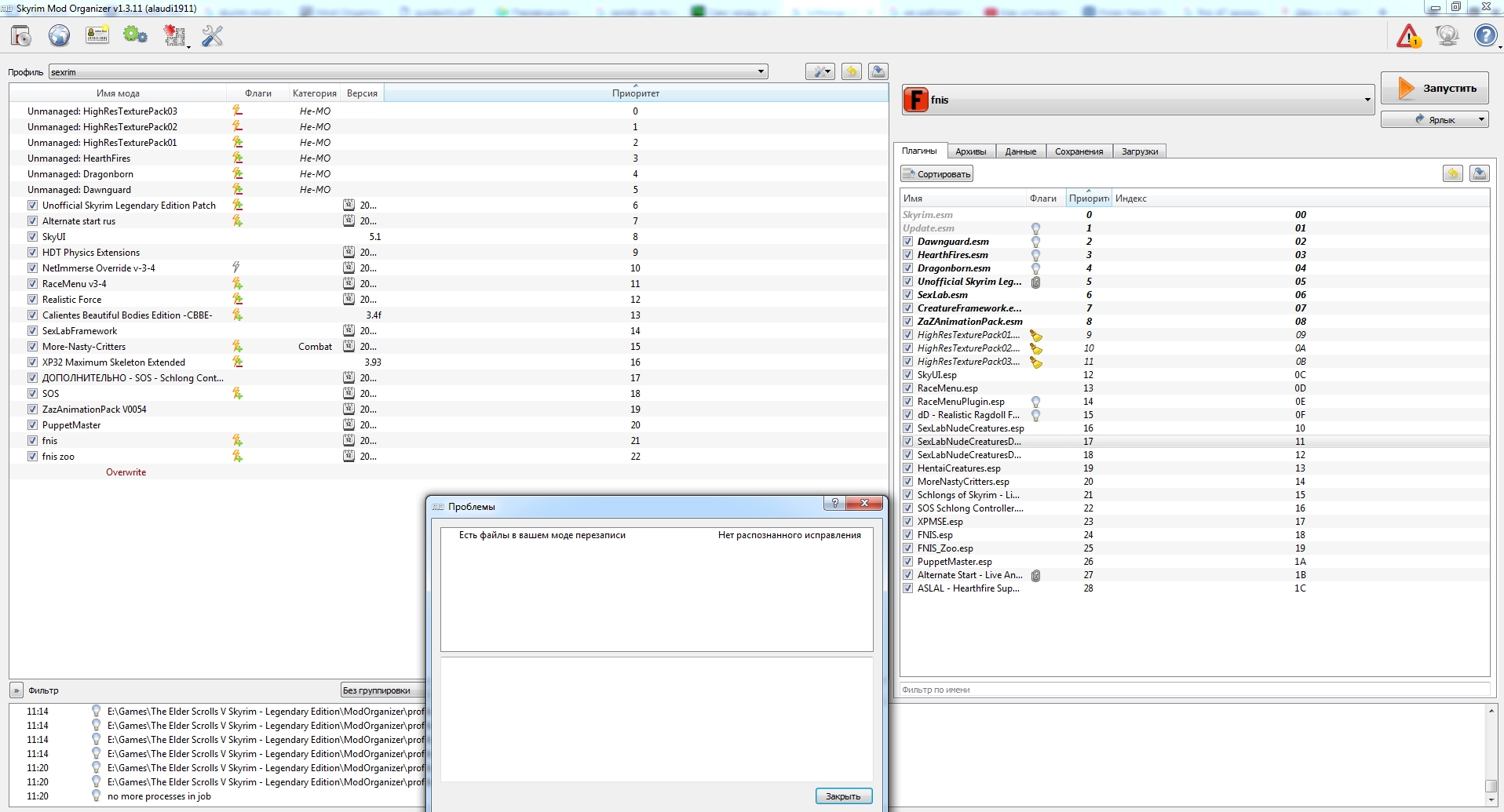Toggle the SkyUI mod checkbox
Viewport: 1504px width, 812px height.
point(32,236)
